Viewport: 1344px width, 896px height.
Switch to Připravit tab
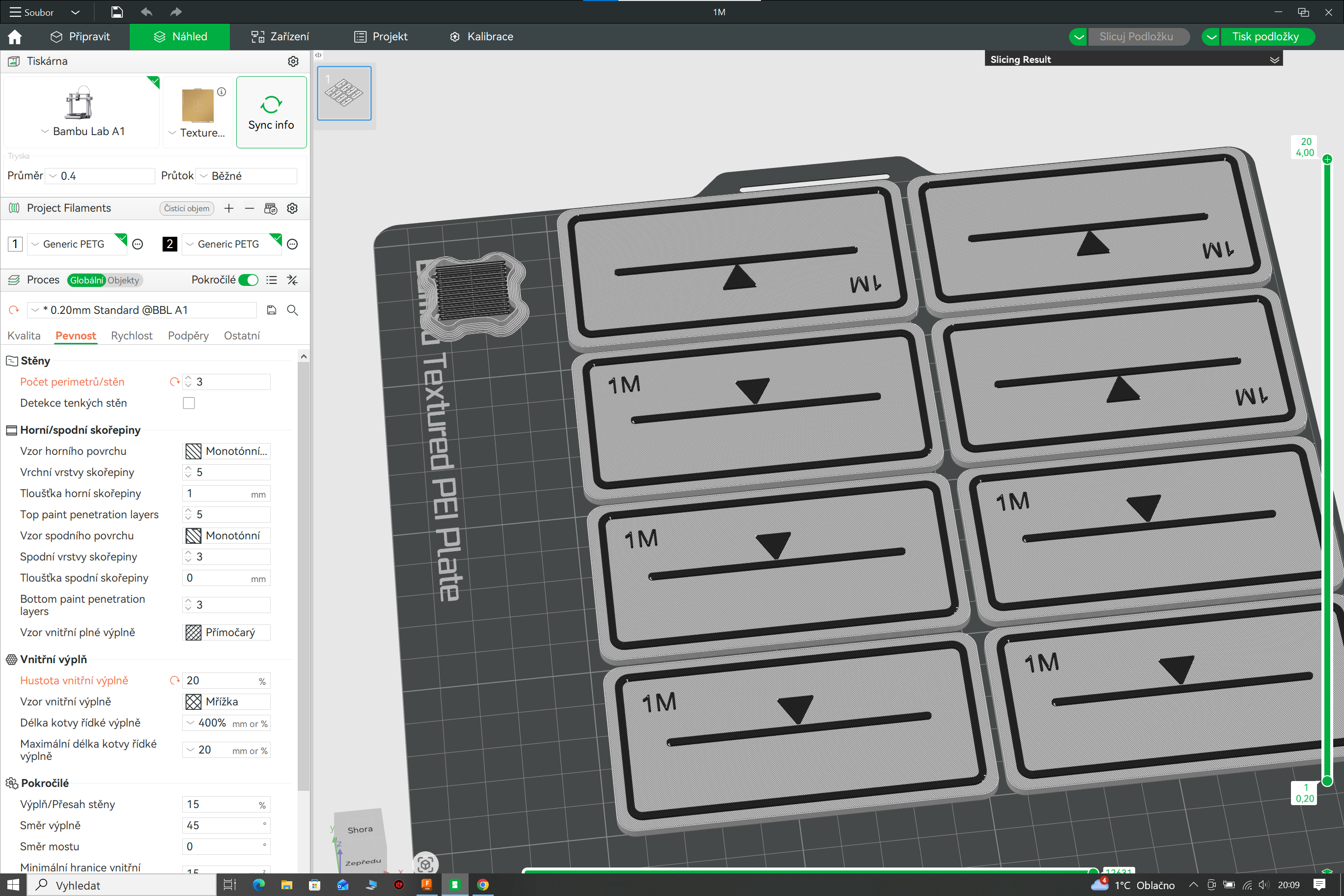81,36
